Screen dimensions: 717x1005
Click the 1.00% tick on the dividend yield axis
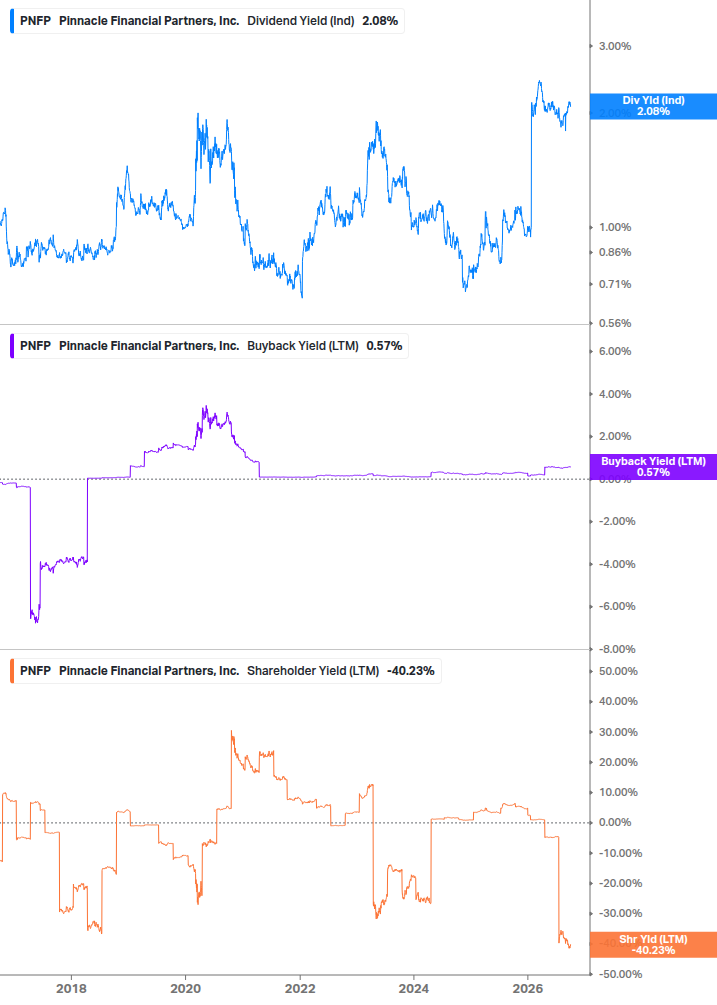pyautogui.click(x=615, y=228)
